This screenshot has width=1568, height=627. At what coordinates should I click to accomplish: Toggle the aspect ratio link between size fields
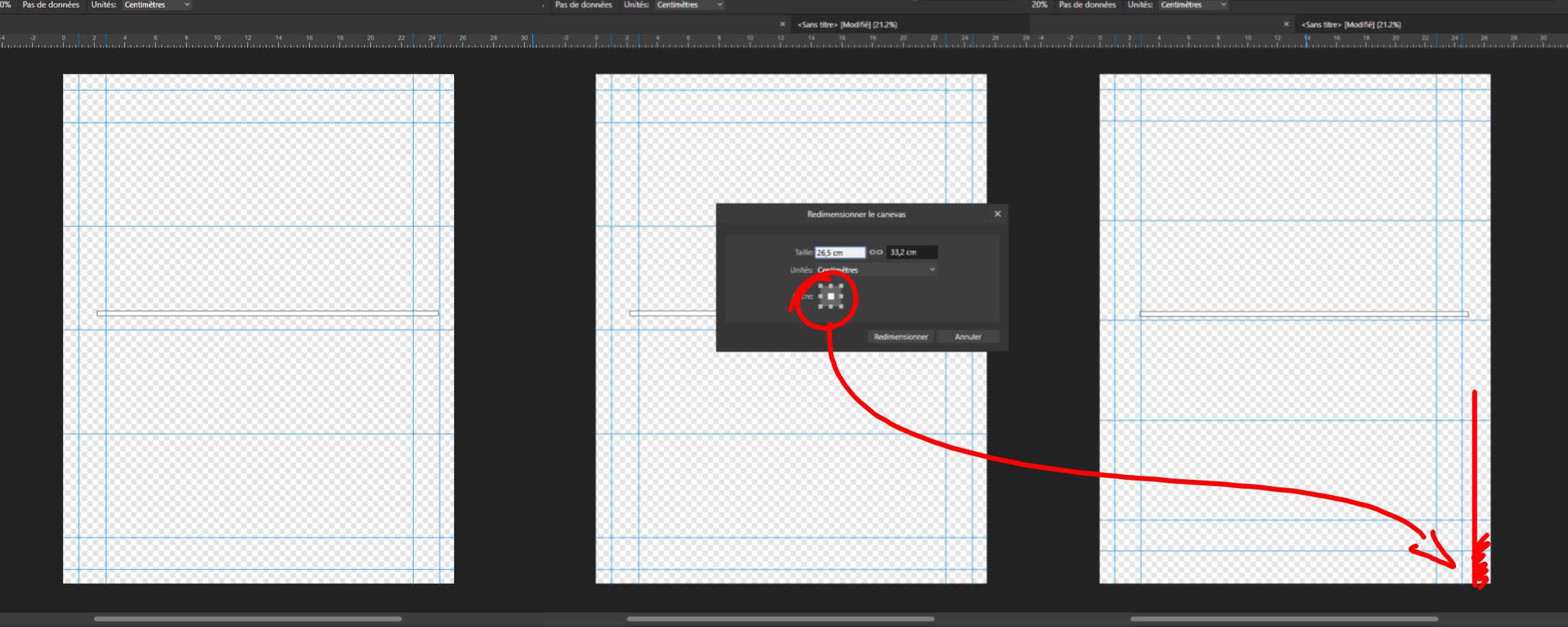pyautogui.click(x=876, y=252)
